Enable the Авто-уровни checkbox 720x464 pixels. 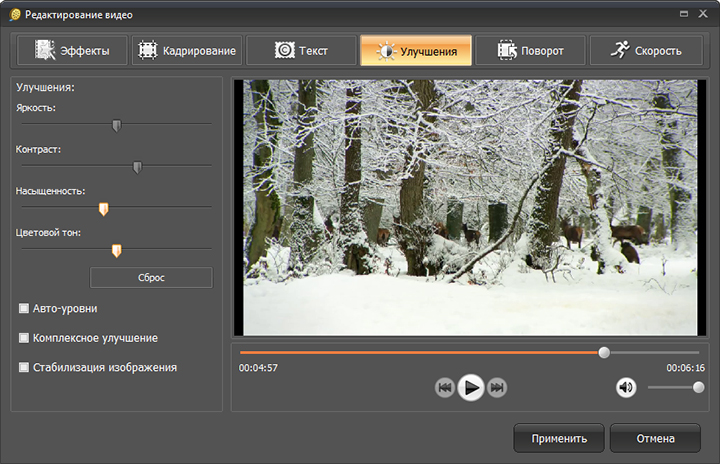24,308
